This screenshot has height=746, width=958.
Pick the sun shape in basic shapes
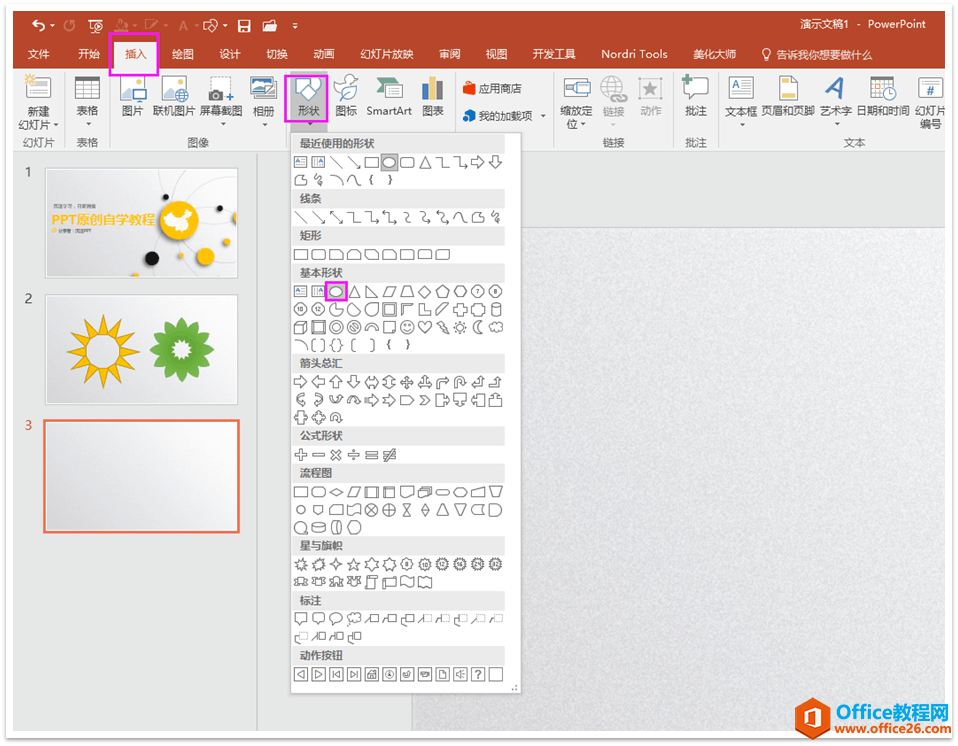point(460,327)
